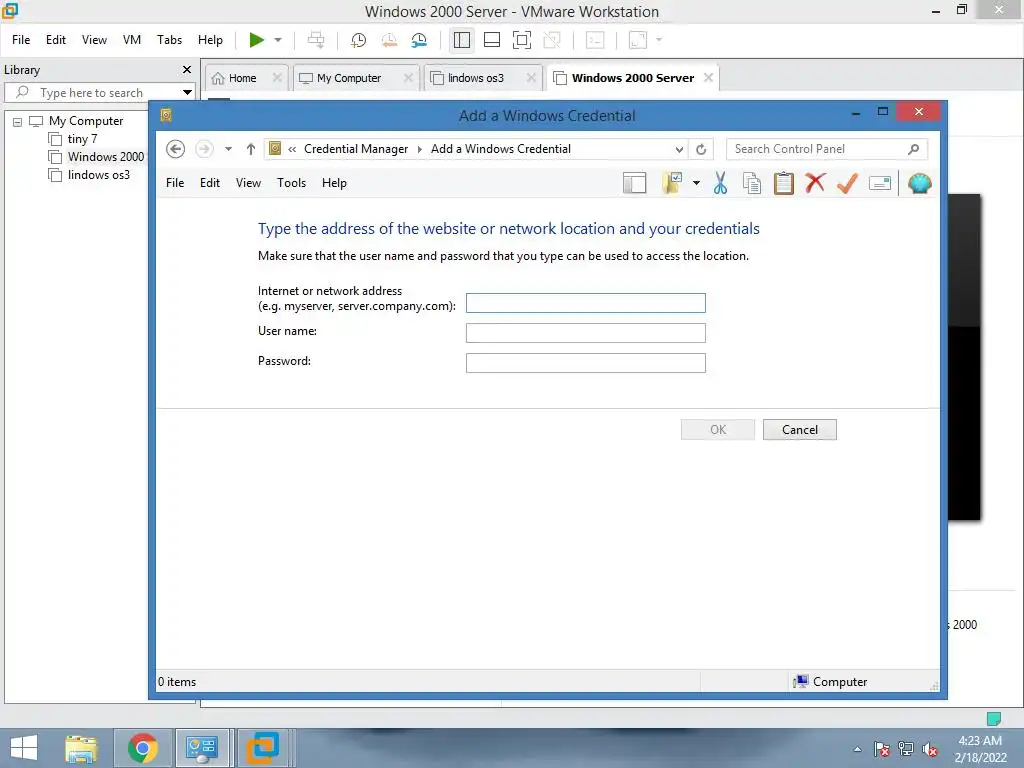Click the red X Delete icon
1024x768 pixels.
[815, 184]
